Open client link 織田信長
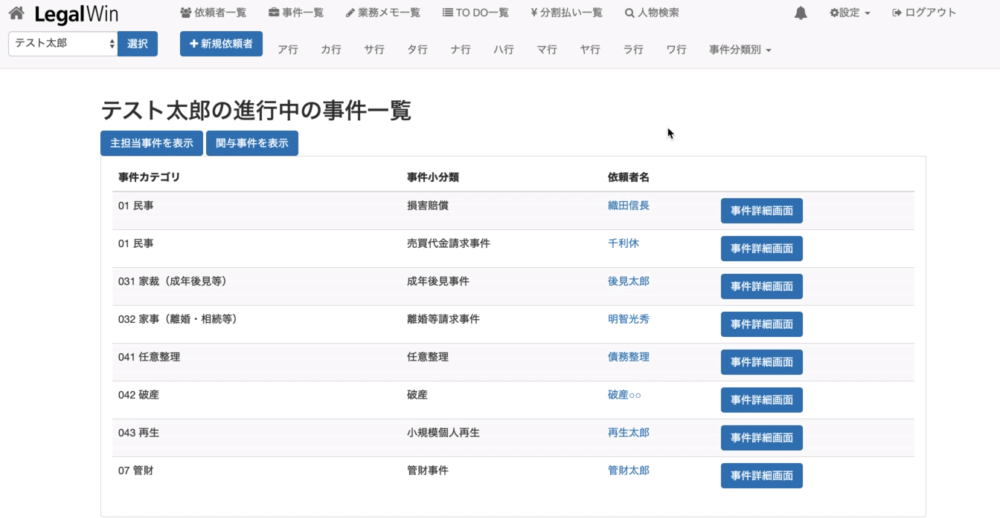 point(628,206)
